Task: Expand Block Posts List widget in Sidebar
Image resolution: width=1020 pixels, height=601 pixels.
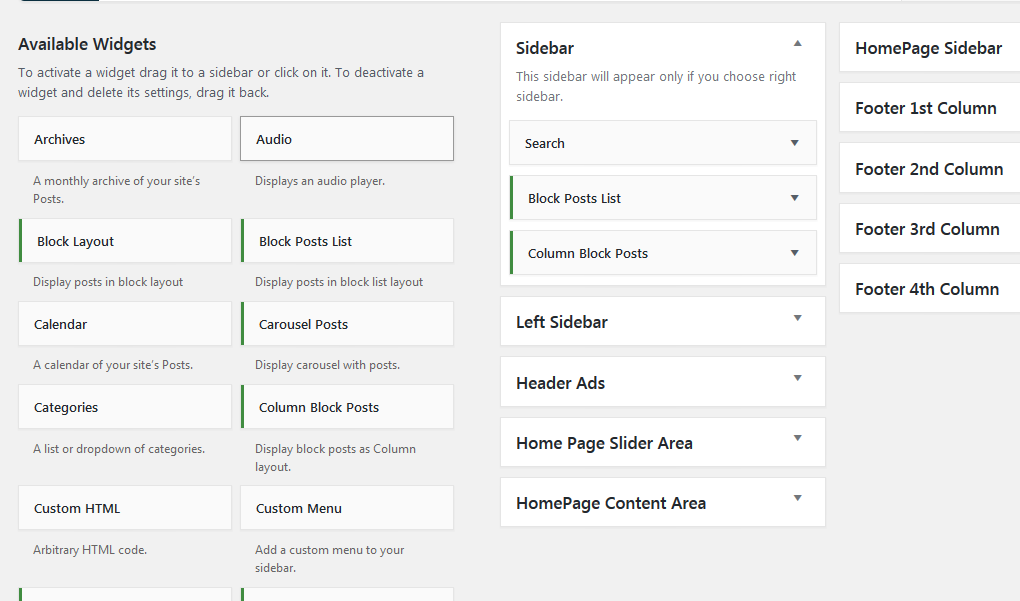Action: point(795,198)
